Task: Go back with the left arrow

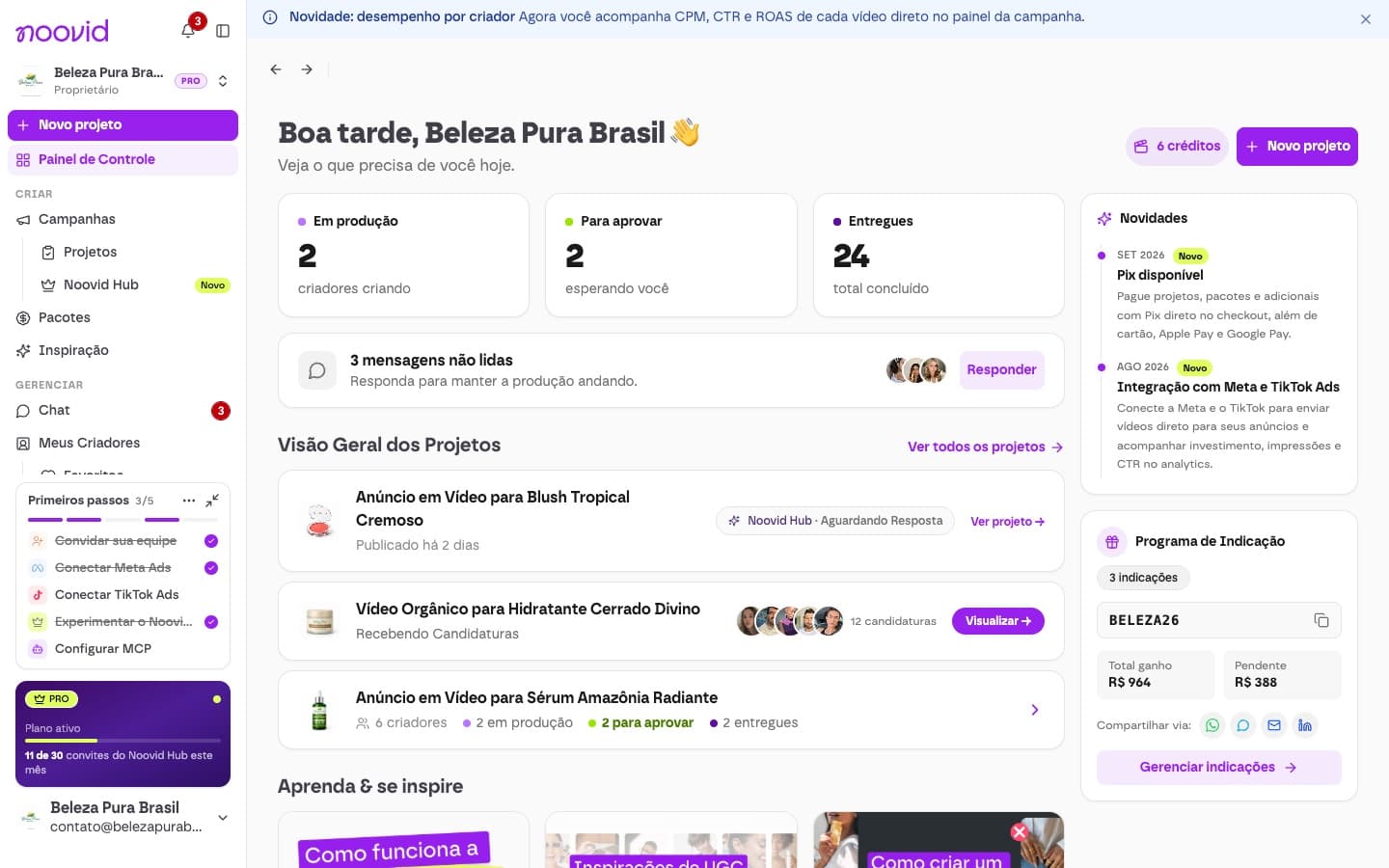Action: (x=276, y=69)
